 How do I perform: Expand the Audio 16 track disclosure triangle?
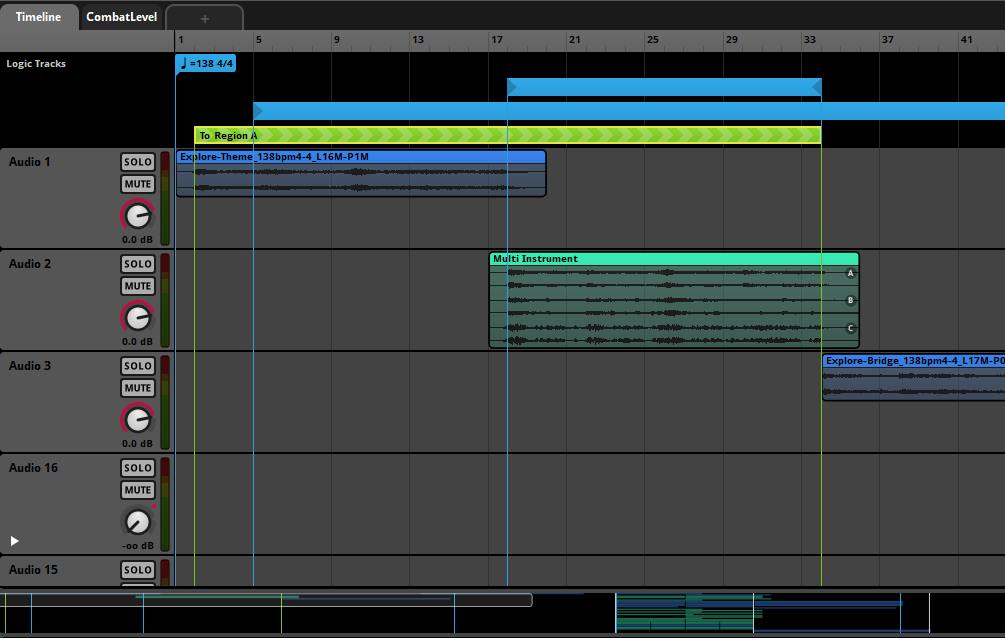14,541
